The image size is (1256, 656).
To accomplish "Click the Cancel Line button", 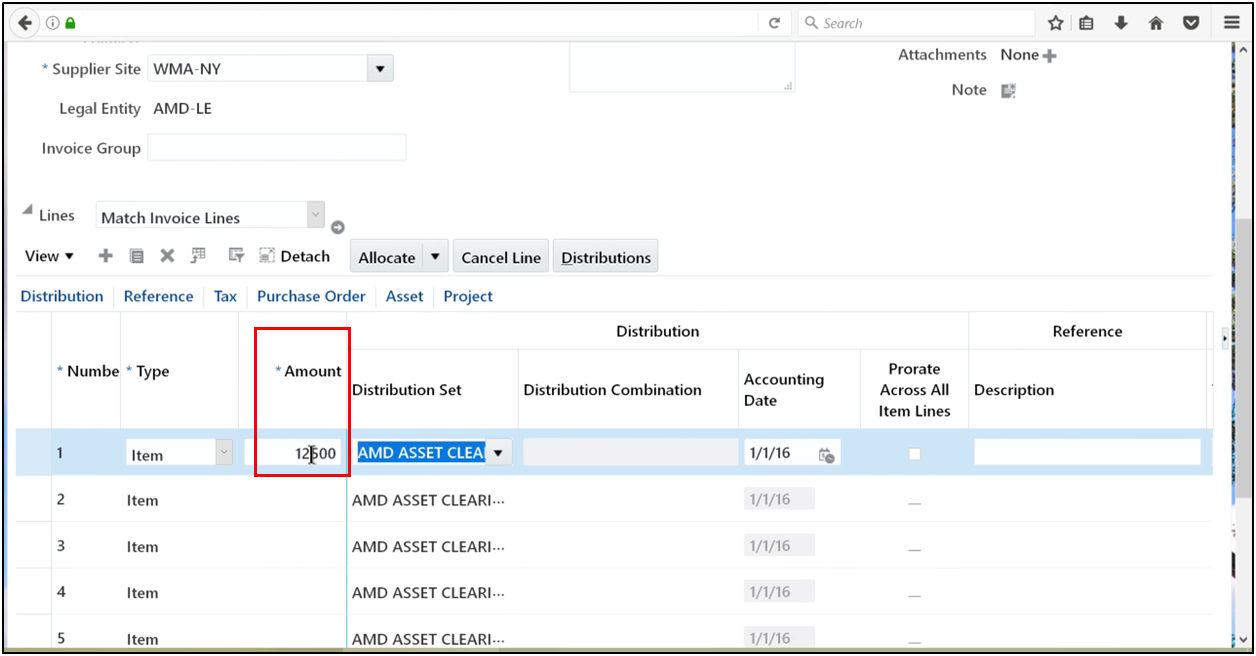I will 500,257.
